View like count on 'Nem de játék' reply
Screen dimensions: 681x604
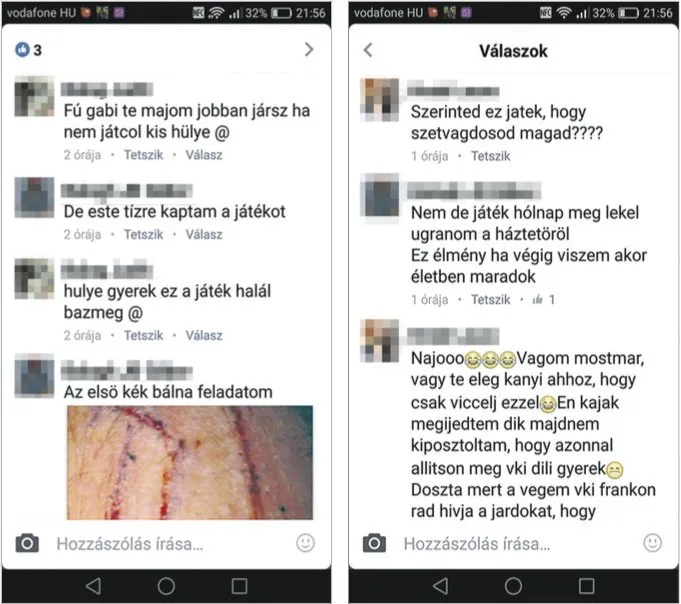[x=544, y=300]
